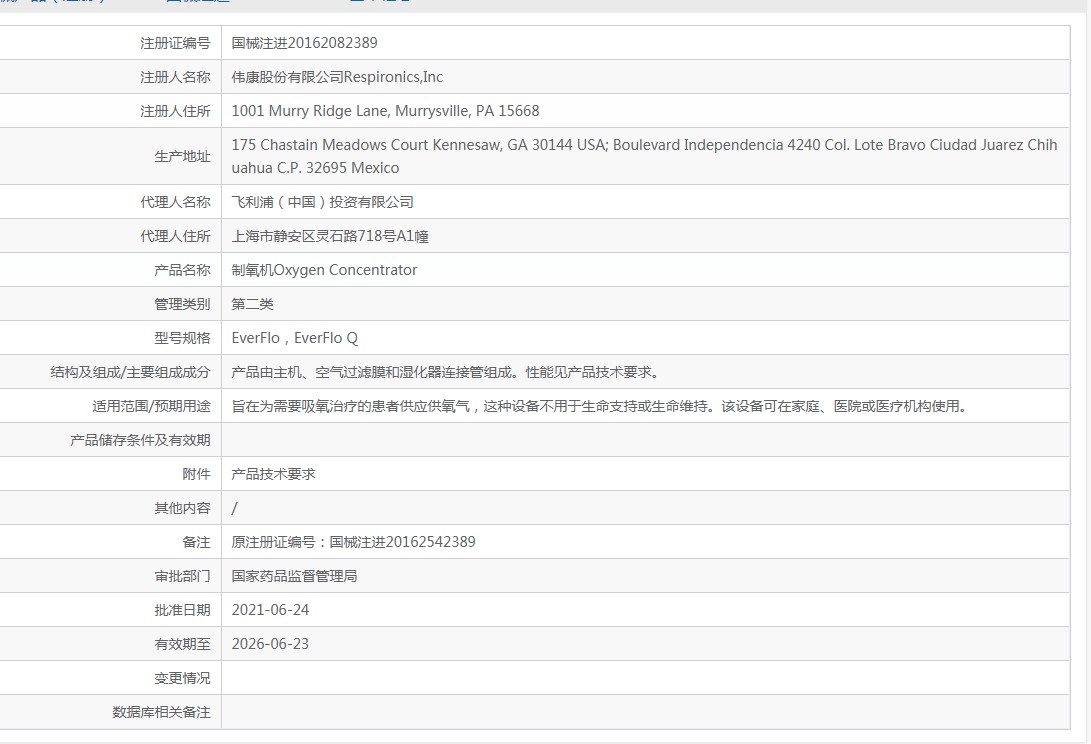Select address 1001 Murry Ridge Lane, Murrysville

tap(385, 111)
